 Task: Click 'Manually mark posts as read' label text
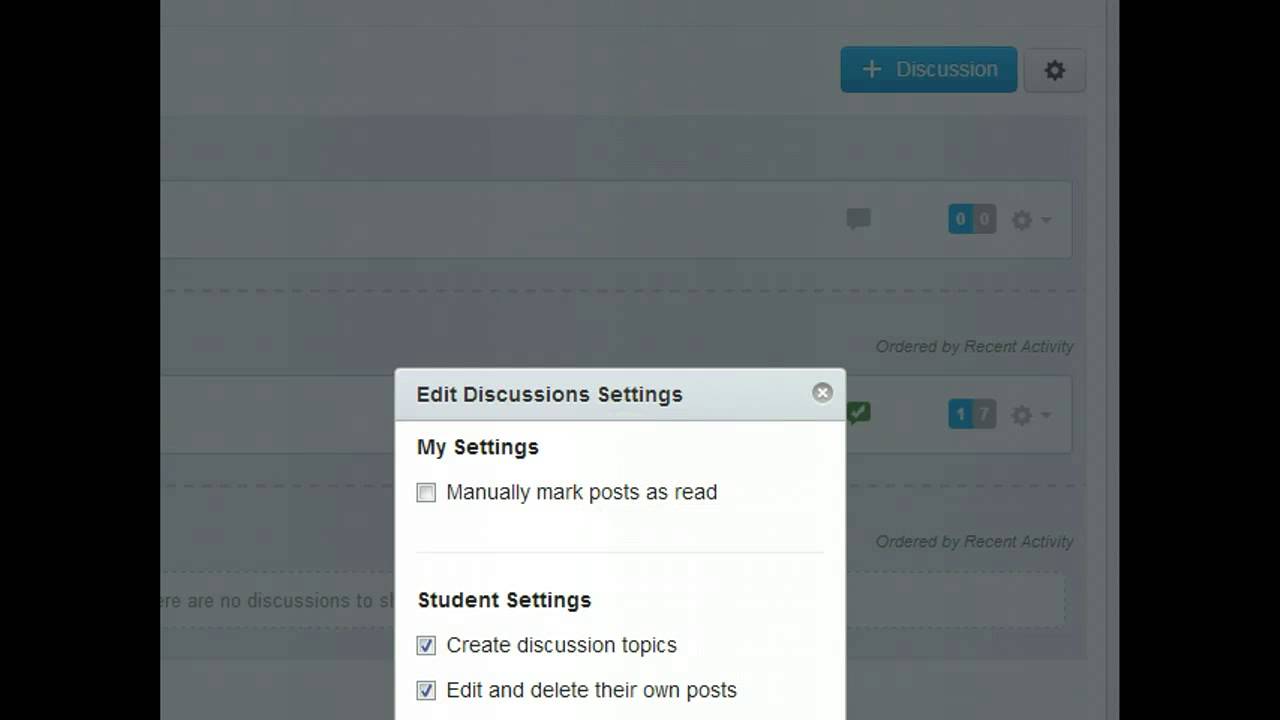[x=582, y=492]
